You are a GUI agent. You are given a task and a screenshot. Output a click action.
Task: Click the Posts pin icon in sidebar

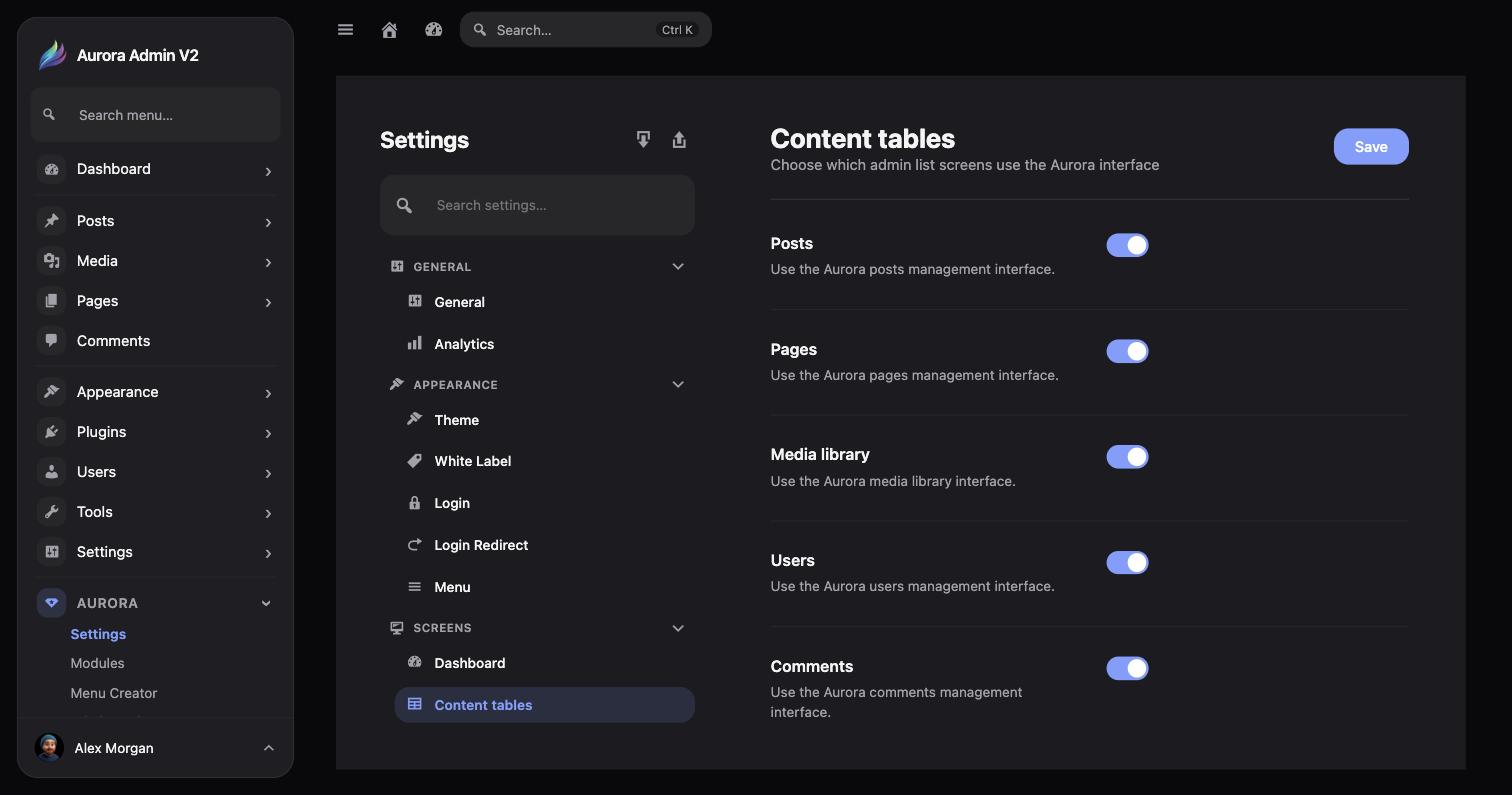(x=52, y=221)
